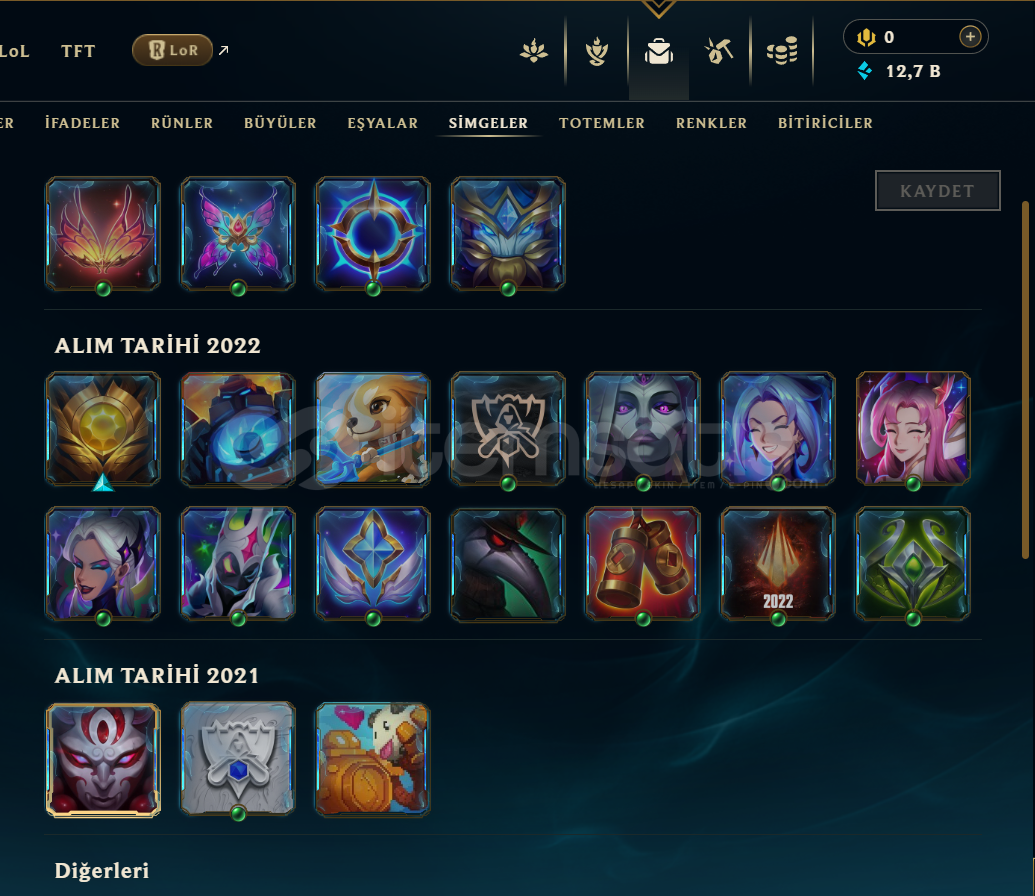
Task: Open the BİTİRİCİLER tab
Action: [x=825, y=123]
